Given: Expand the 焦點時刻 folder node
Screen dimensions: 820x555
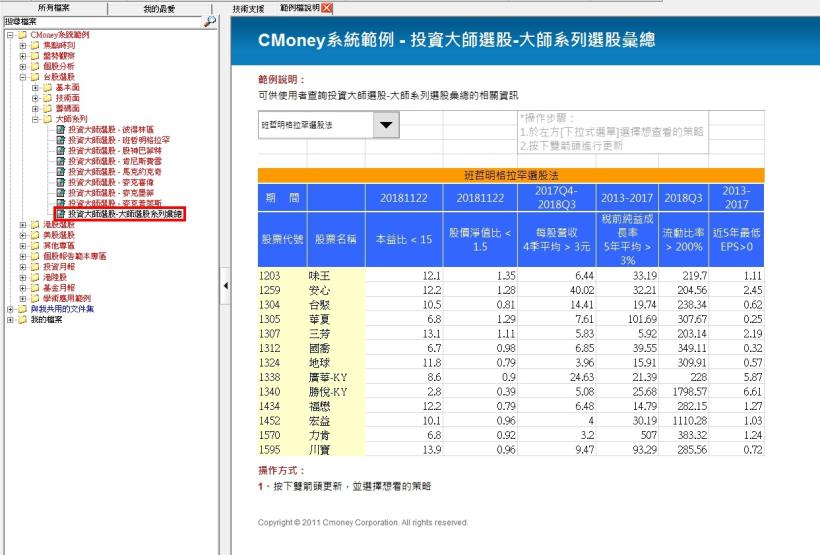Looking at the screenshot, I should [x=22, y=46].
